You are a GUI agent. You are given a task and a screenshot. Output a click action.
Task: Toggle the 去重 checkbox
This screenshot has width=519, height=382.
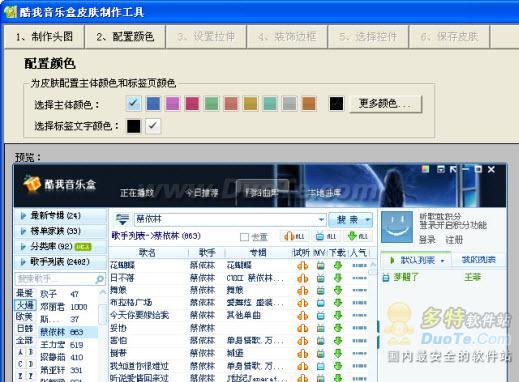[x=244, y=237]
